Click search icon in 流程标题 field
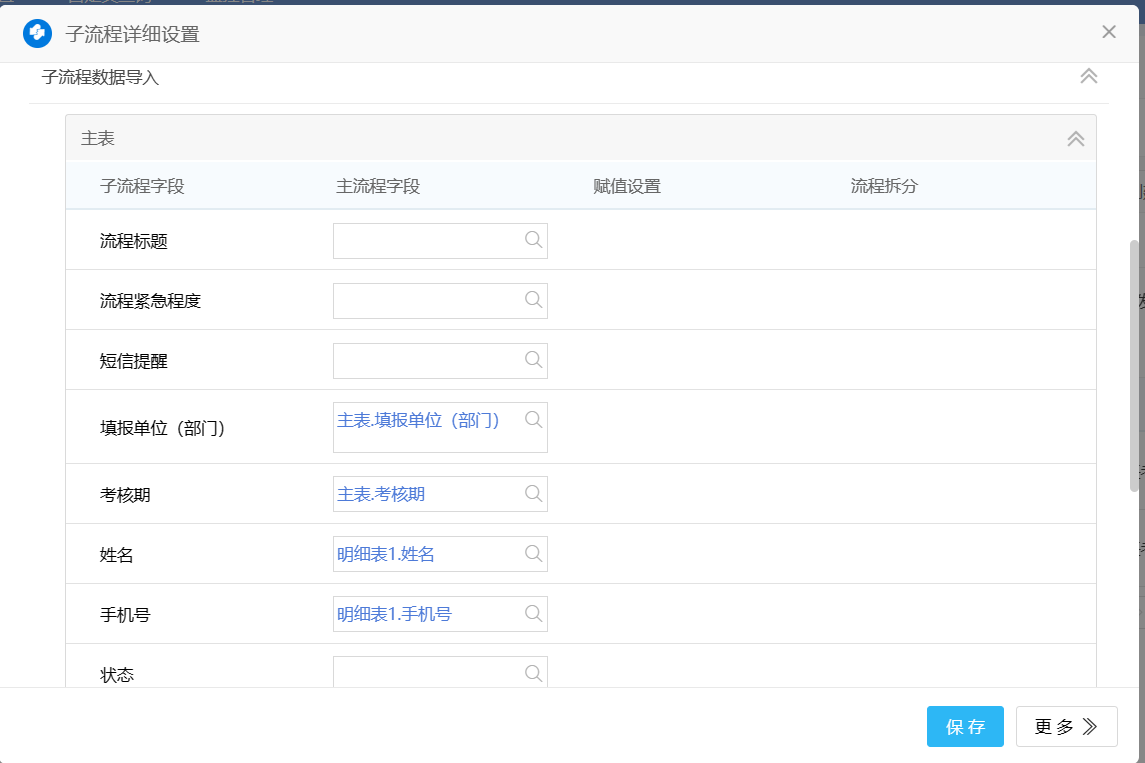This screenshot has height=763, width=1145. [534, 239]
